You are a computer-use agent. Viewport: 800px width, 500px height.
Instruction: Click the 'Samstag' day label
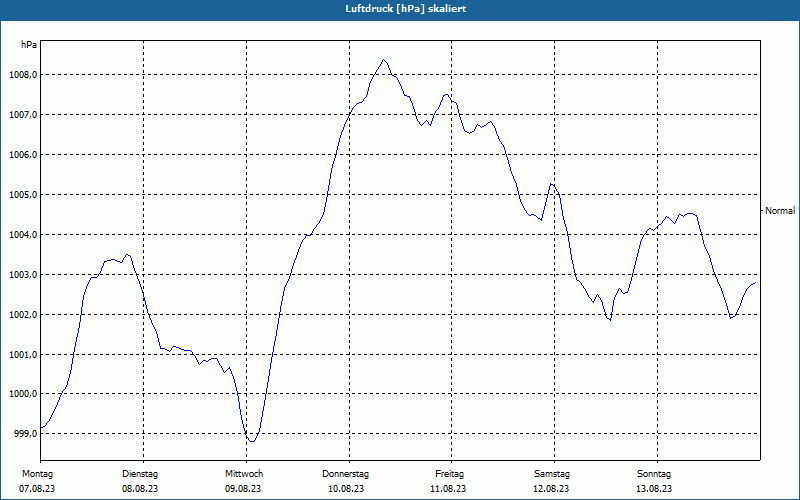click(x=552, y=474)
